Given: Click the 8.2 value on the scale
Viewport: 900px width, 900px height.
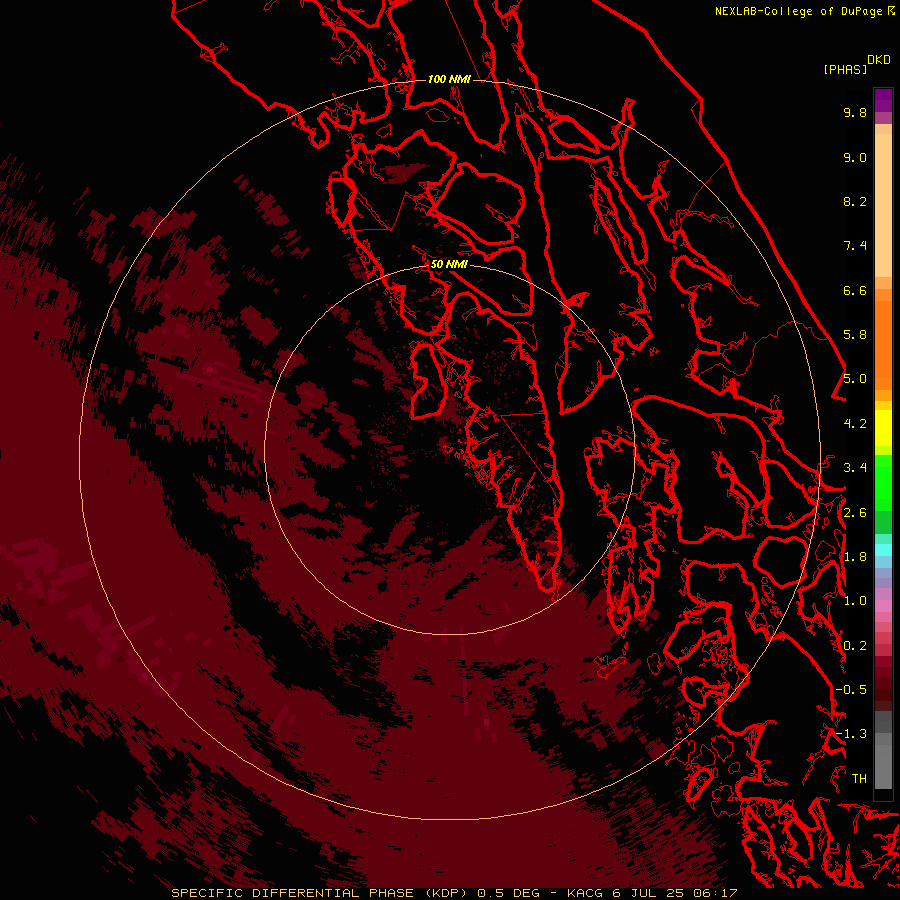Looking at the screenshot, I should 855,201.
